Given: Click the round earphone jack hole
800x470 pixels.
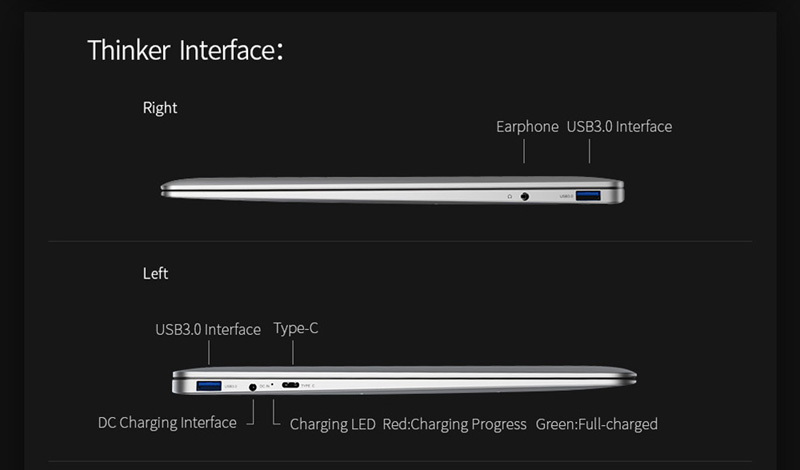Looking at the screenshot, I should [x=525, y=195].
